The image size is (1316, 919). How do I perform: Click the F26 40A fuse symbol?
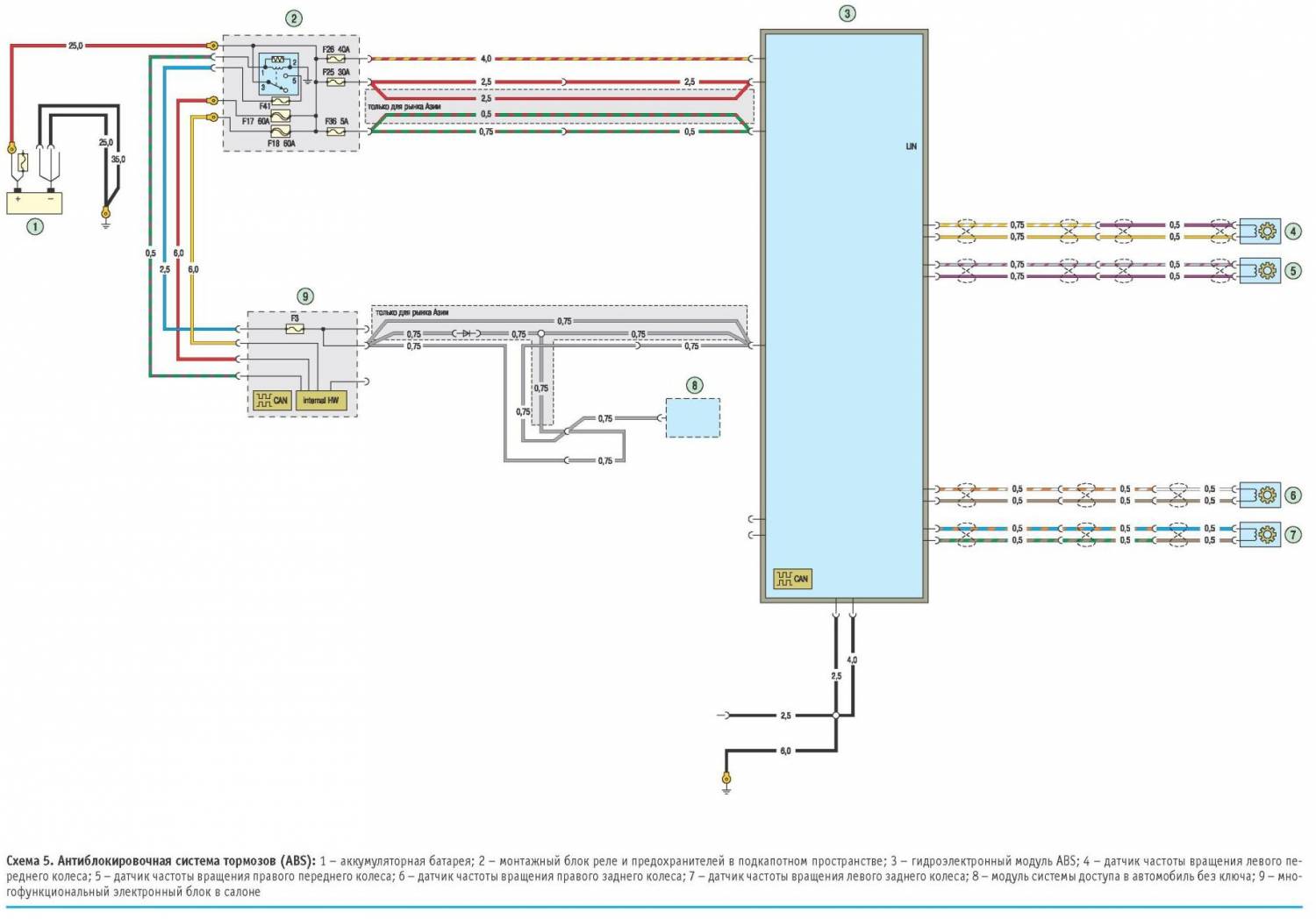coord(335,59)
